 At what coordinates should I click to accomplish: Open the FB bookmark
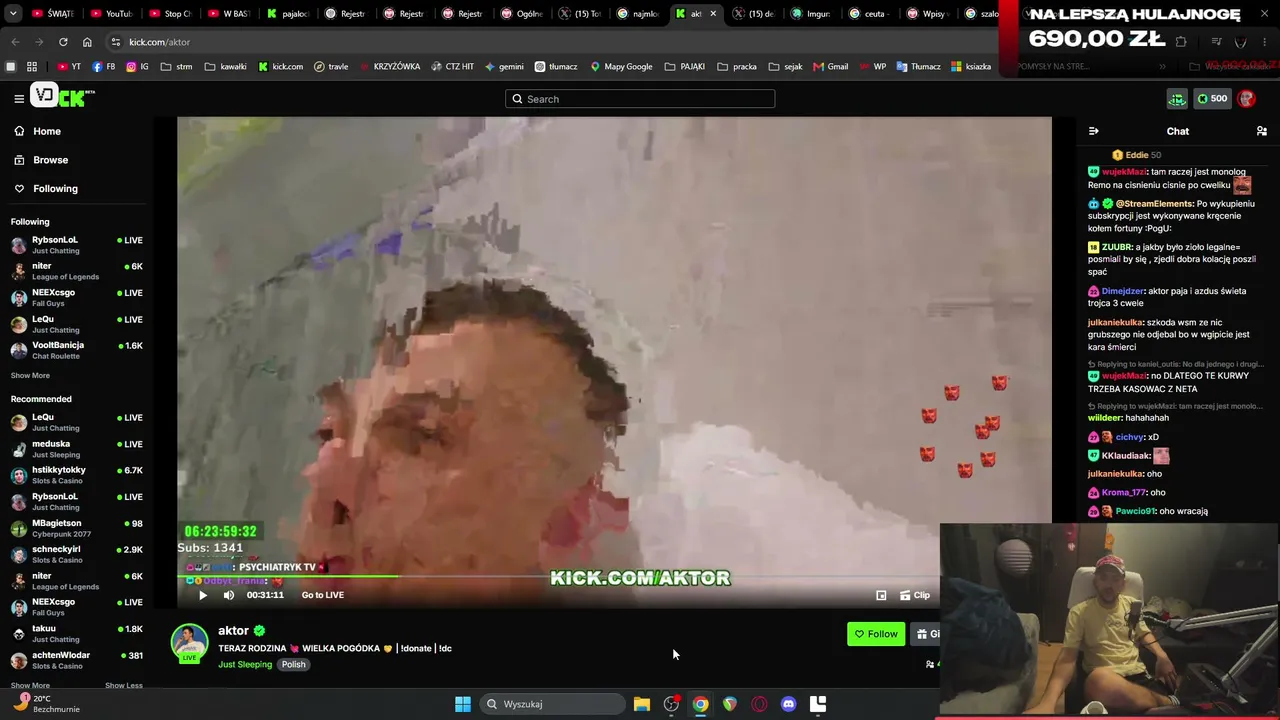[103, 67]
